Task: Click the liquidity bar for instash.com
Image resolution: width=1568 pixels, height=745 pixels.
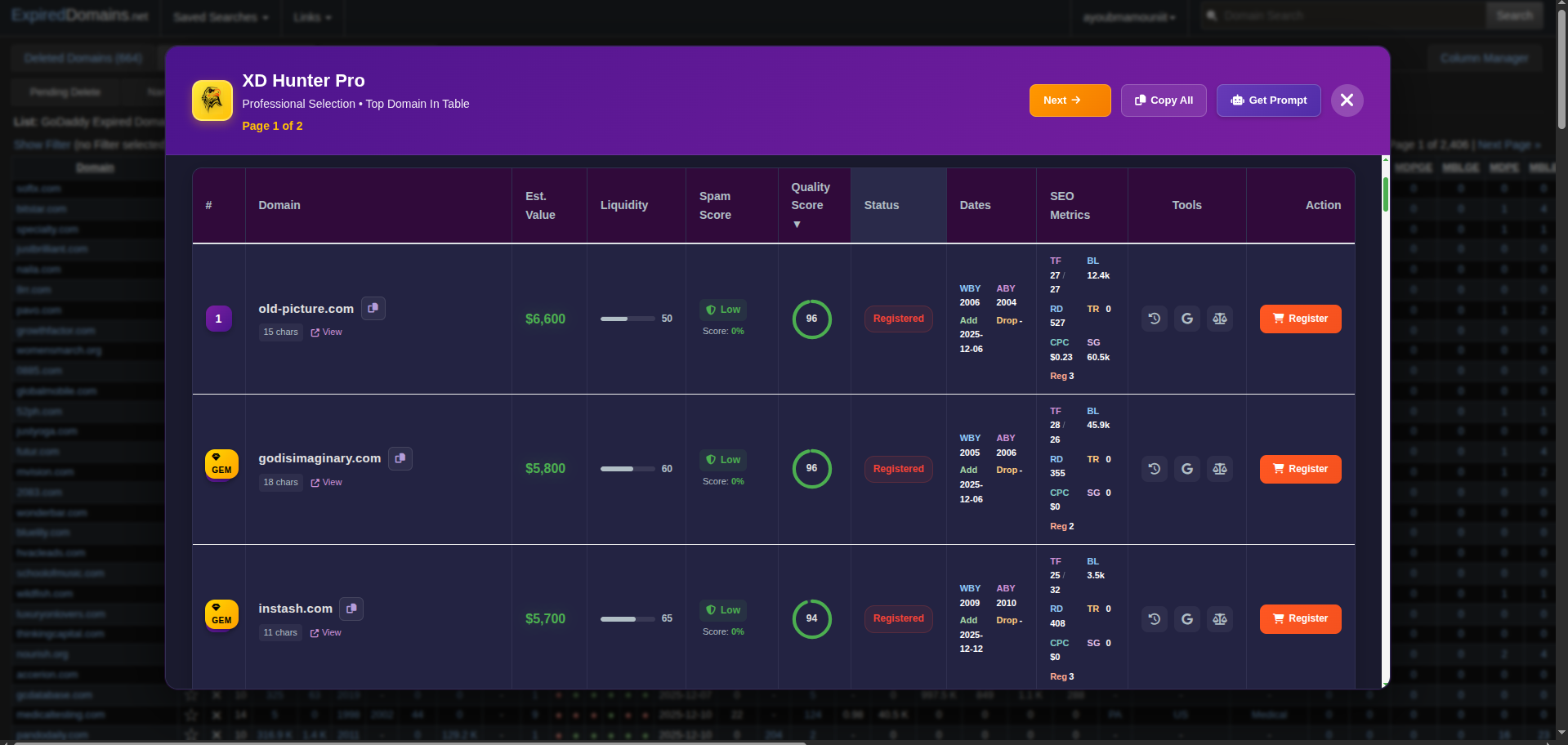Action: (x=627, y=619)
